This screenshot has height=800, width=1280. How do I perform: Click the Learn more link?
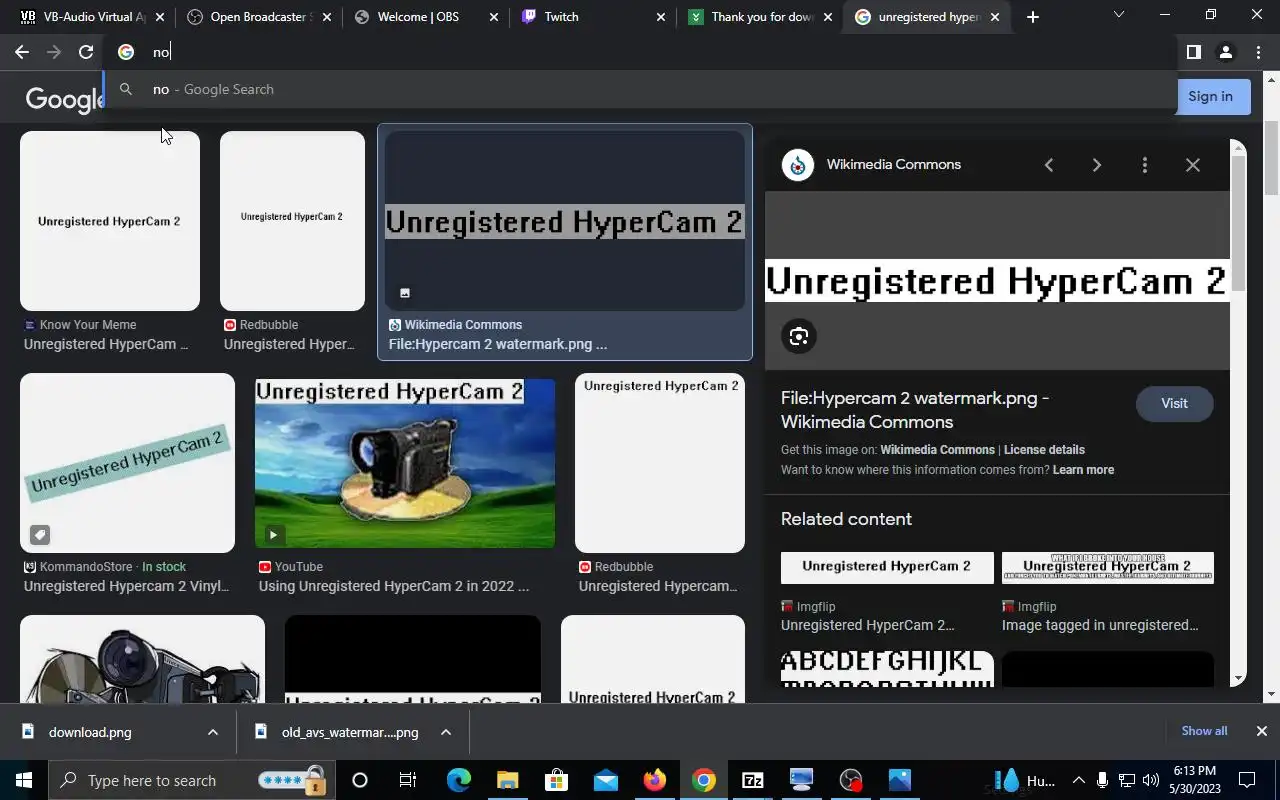pyautogui.click(x=1083, y=470)
